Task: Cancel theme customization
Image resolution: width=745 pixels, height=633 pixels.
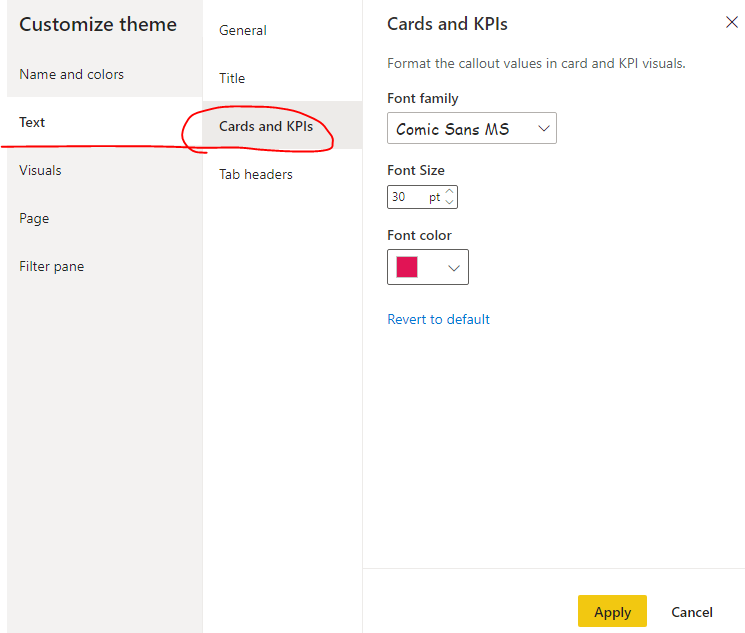Action: click(691, 612)
